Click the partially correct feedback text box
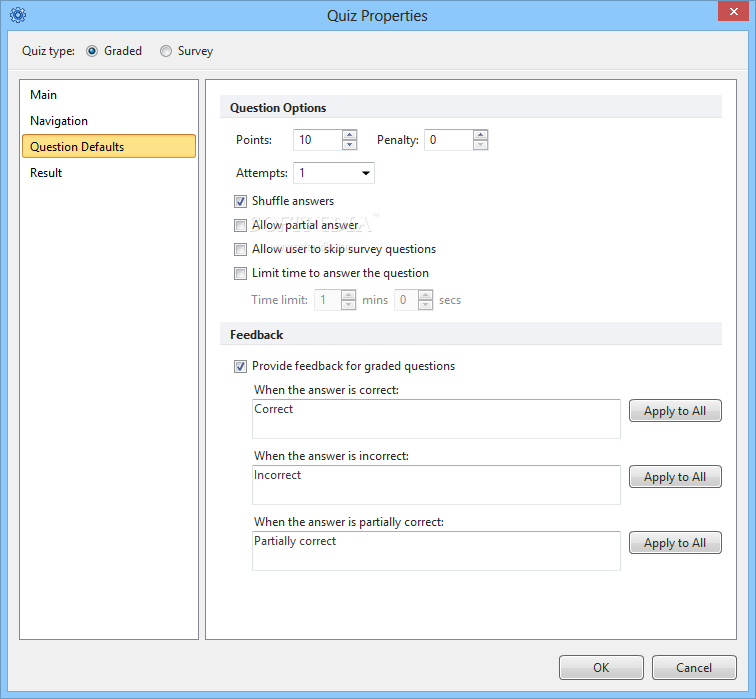 tap(436, 551)
